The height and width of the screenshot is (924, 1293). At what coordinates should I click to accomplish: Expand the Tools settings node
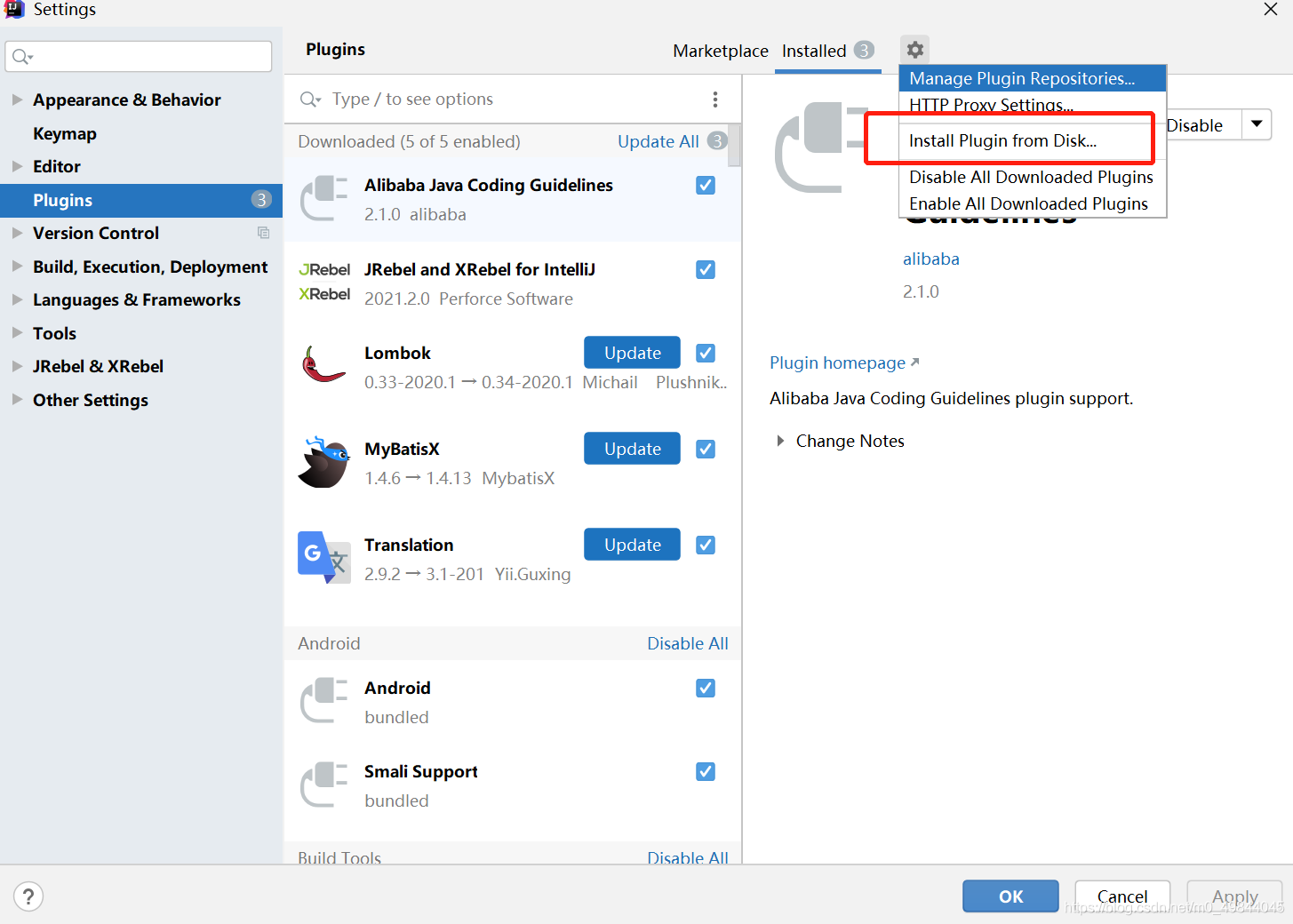[x=17, y=333]
